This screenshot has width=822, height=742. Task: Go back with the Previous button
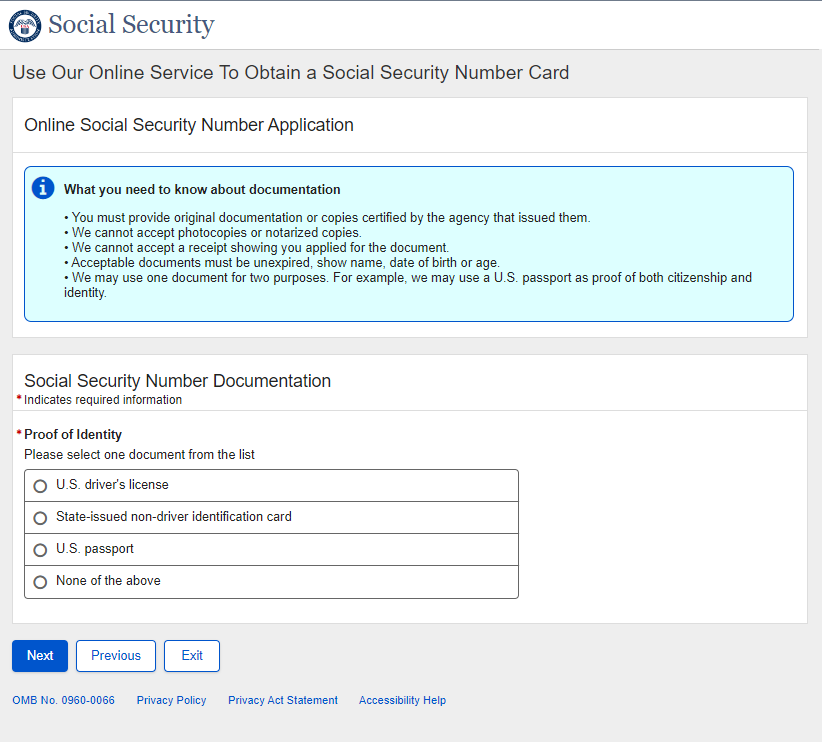click(116, 656)
